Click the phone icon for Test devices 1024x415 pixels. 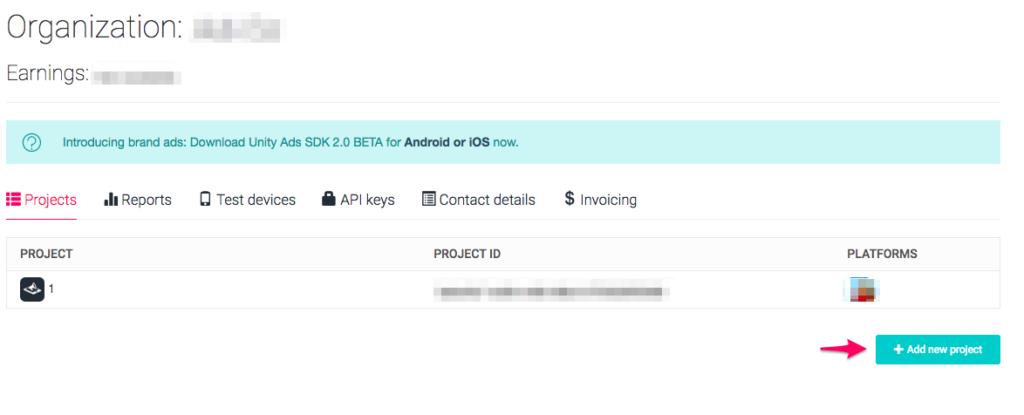point(205,200)
